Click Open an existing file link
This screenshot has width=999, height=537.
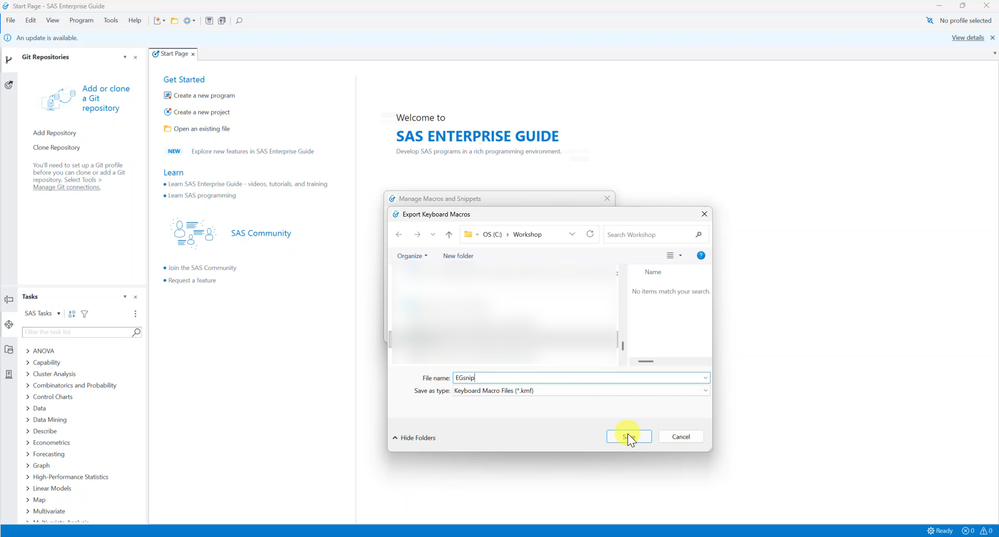201,129
